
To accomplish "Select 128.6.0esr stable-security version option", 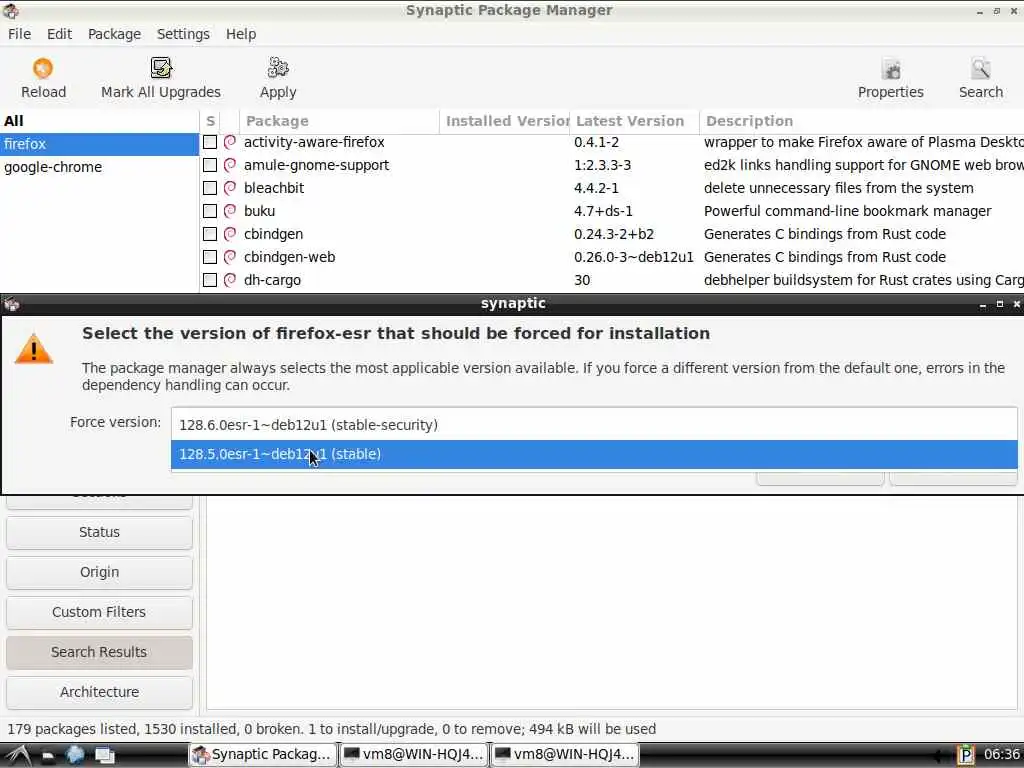I will pos(594,424).
